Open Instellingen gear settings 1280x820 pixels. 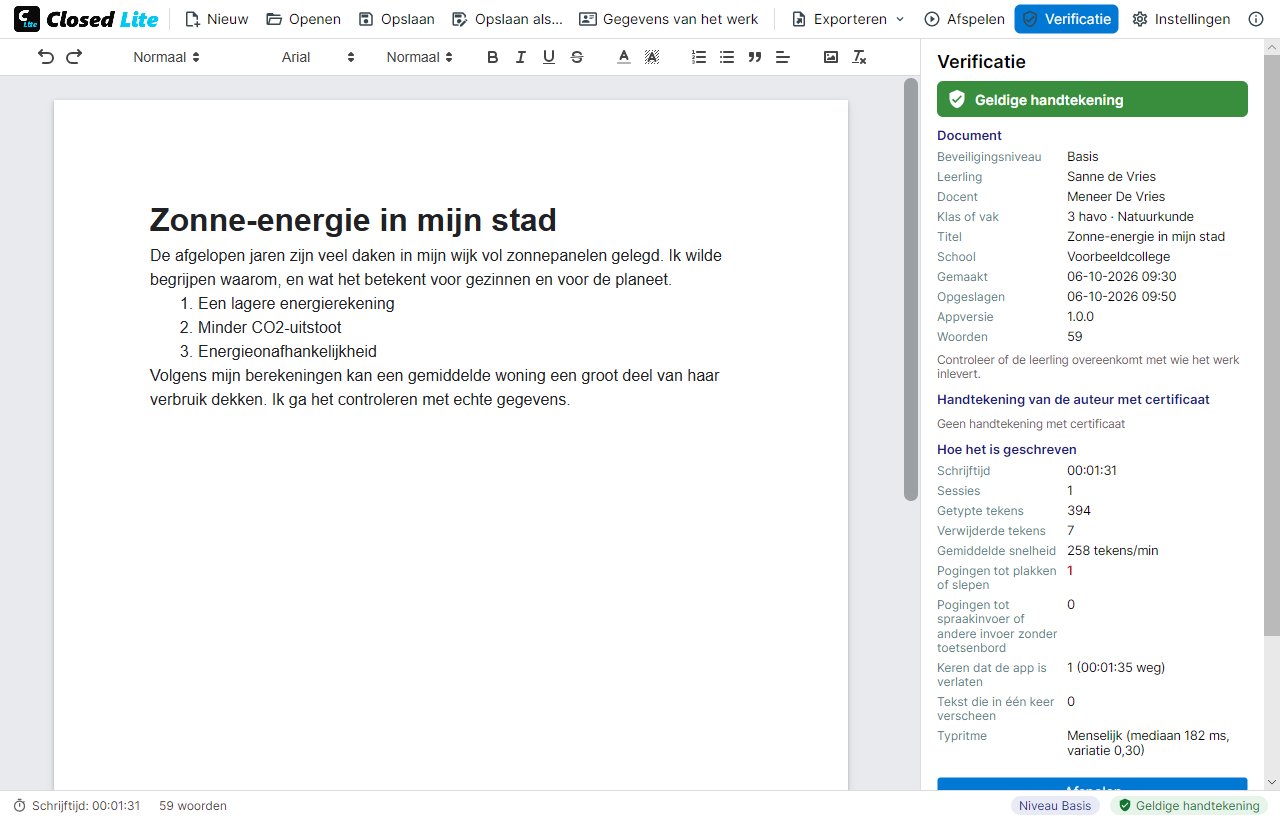click(1181, 19)
